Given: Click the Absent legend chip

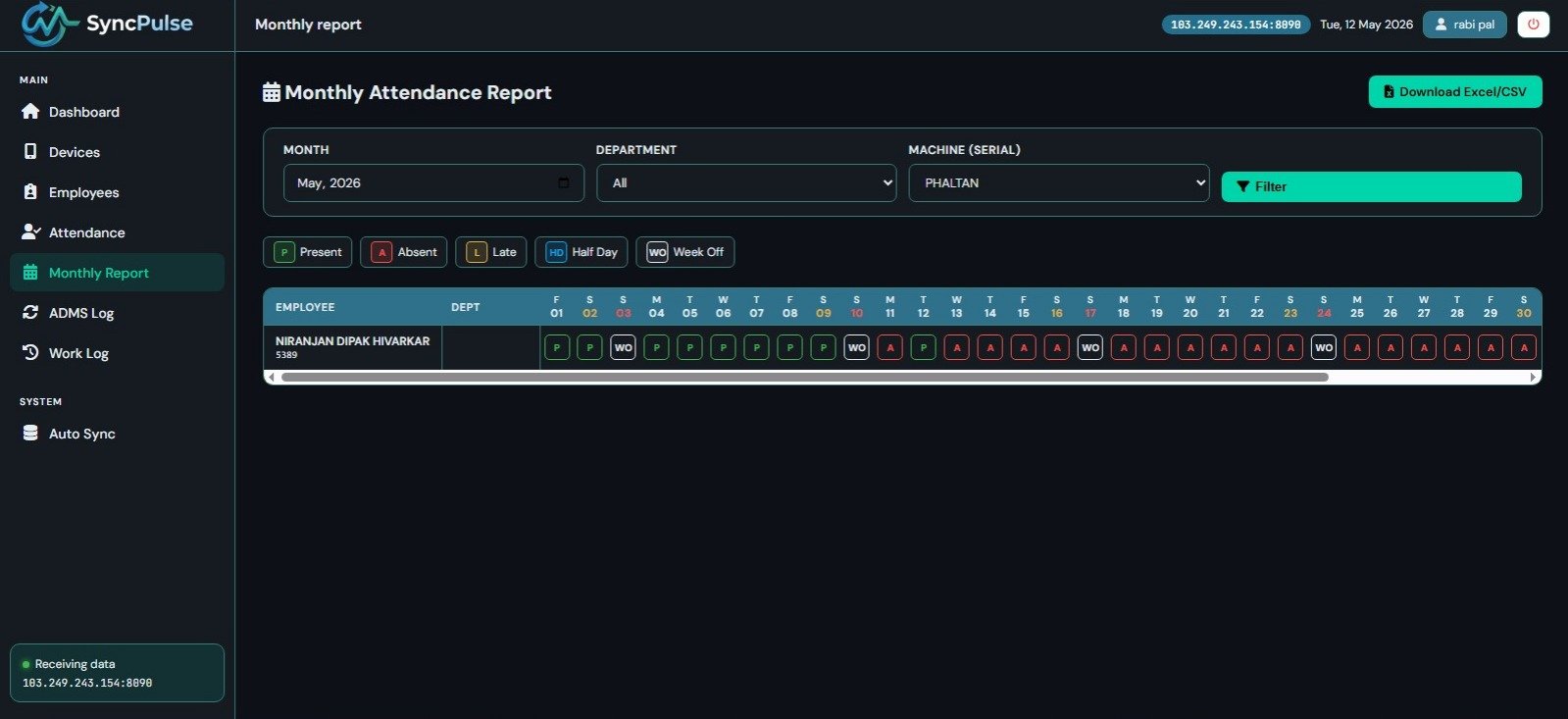Looking at the screenshot, I should 403,252.
